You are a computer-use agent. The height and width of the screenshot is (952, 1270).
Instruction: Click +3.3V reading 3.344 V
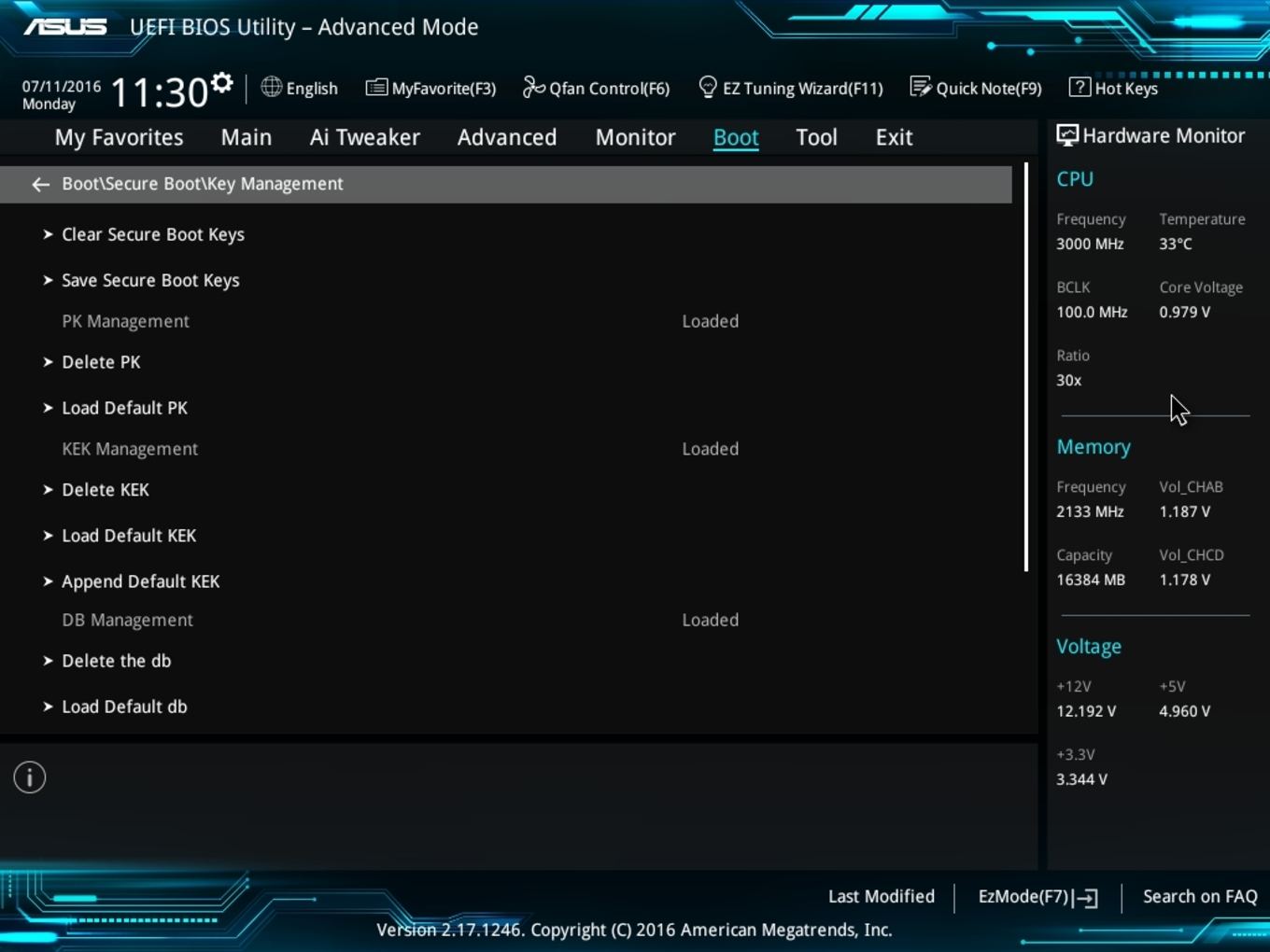1081,779
